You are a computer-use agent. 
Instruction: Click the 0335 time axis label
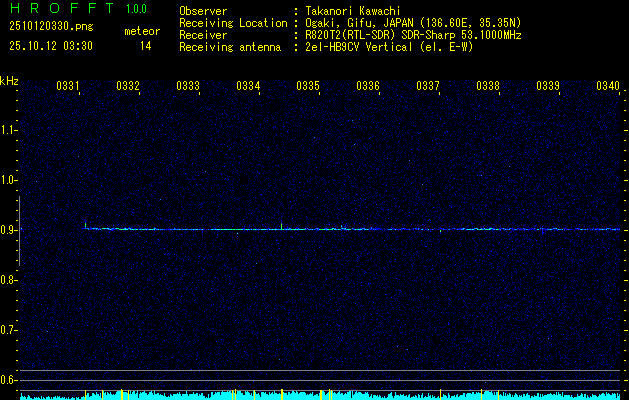coord(308,85)
